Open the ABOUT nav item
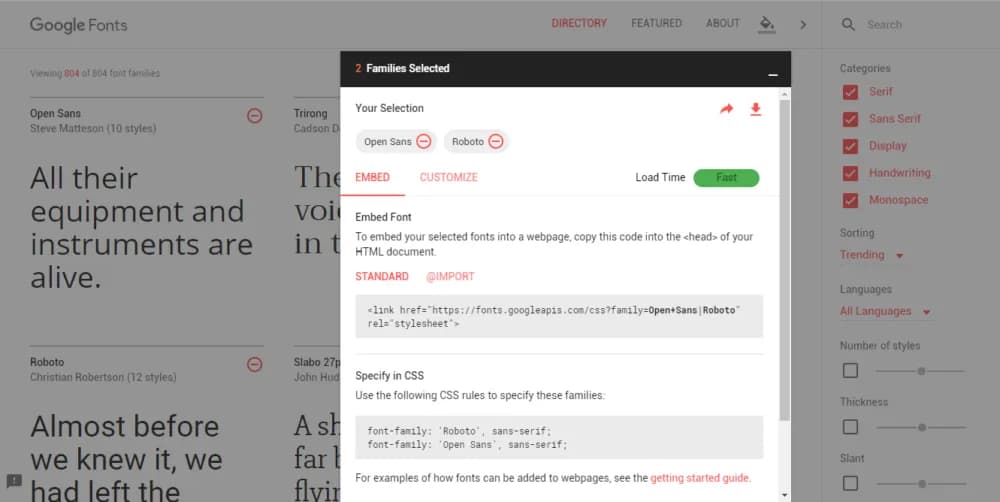Viewport: 1000px width, 502px height. [x=723, y=23]
